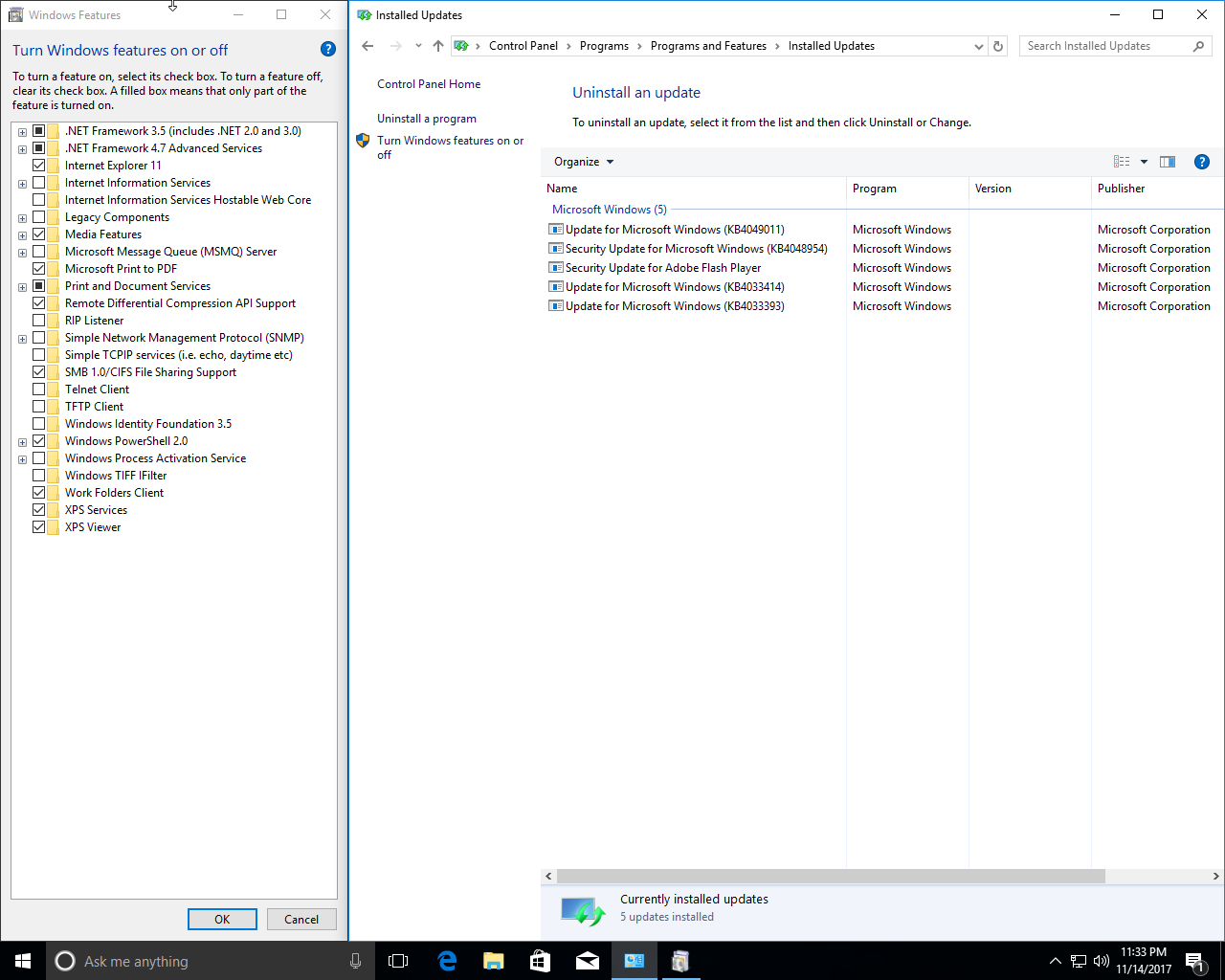Switch to Windows Features taskbar icon
This screenshot has width=1225, height=980.
pyautogui.click(x=680, y=961)
